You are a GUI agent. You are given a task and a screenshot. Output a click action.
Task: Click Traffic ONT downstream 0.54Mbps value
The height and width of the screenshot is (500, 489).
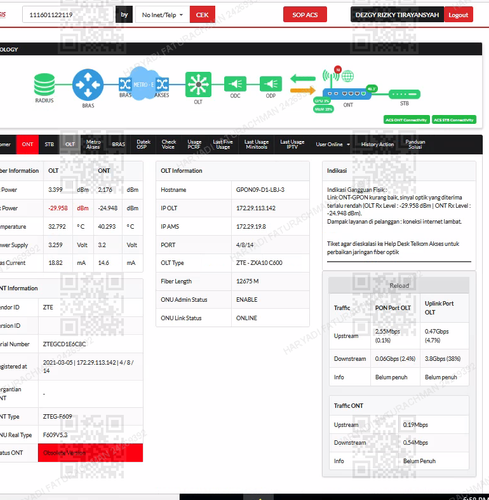pyautogui.click(x=415, y=443)
